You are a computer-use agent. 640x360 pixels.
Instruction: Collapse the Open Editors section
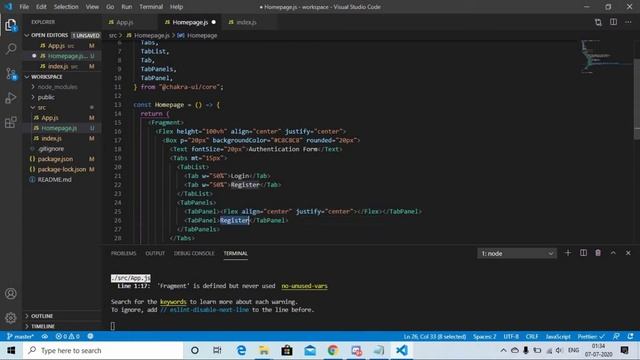(x=62, y=36)
